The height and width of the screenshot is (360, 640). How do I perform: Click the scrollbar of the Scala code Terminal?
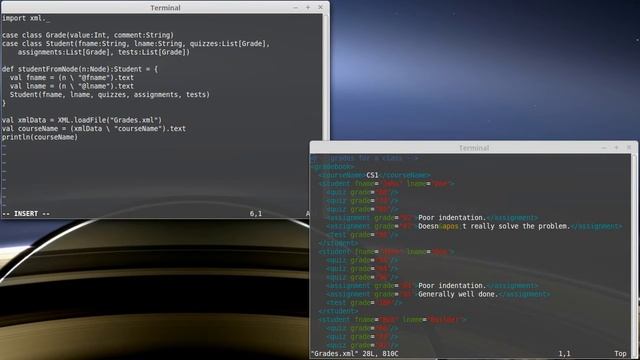coord(326,78)
